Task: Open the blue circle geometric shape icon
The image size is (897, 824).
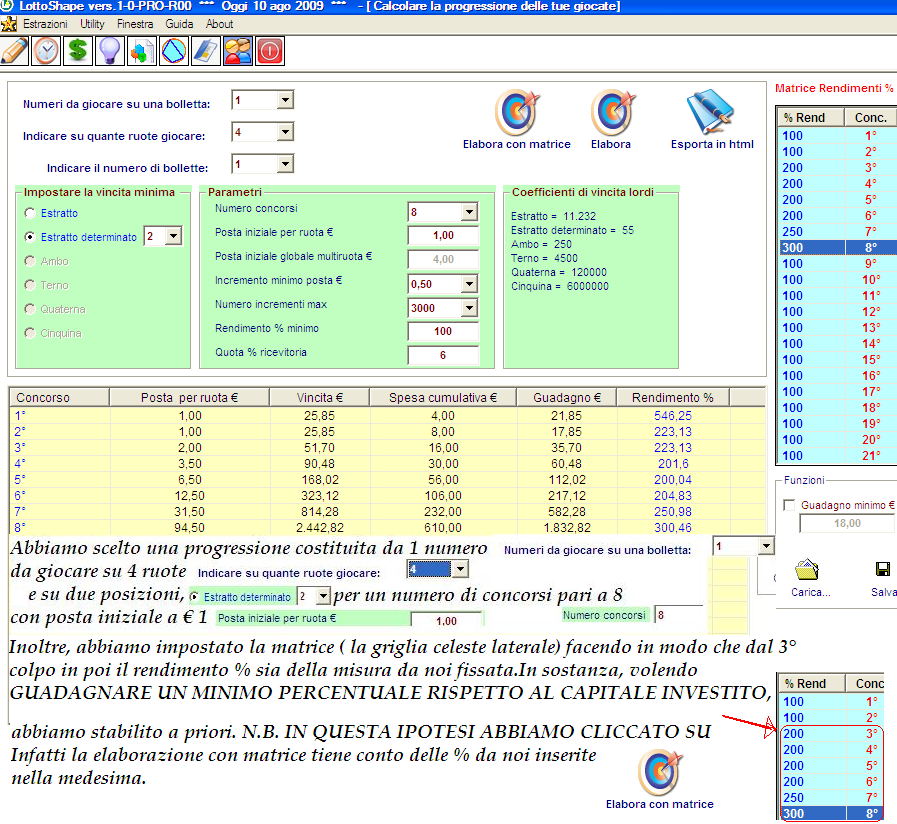Action: 174,51
